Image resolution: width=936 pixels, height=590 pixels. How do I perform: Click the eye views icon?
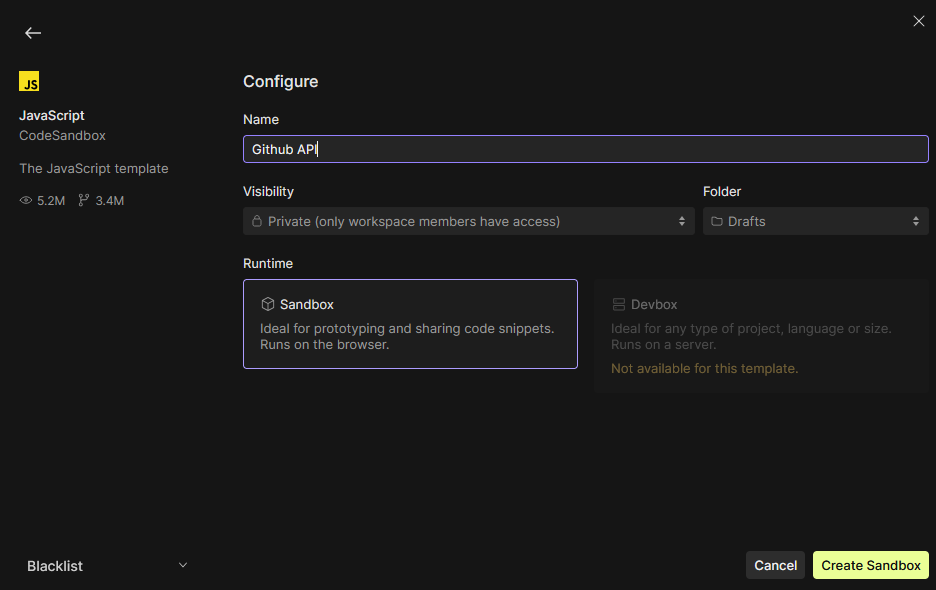[x=26, y=201]
